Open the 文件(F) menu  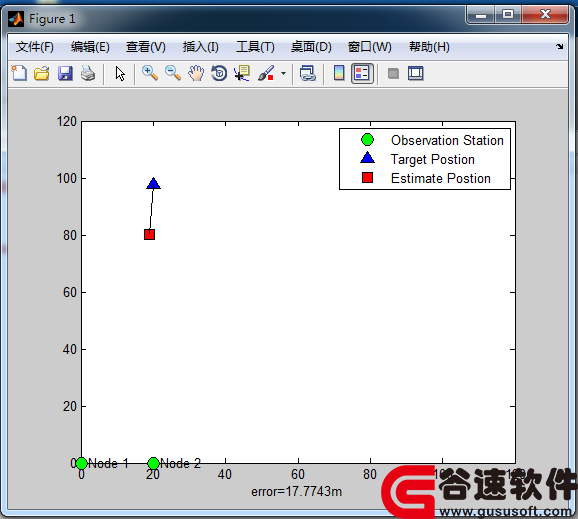point(35,47)
